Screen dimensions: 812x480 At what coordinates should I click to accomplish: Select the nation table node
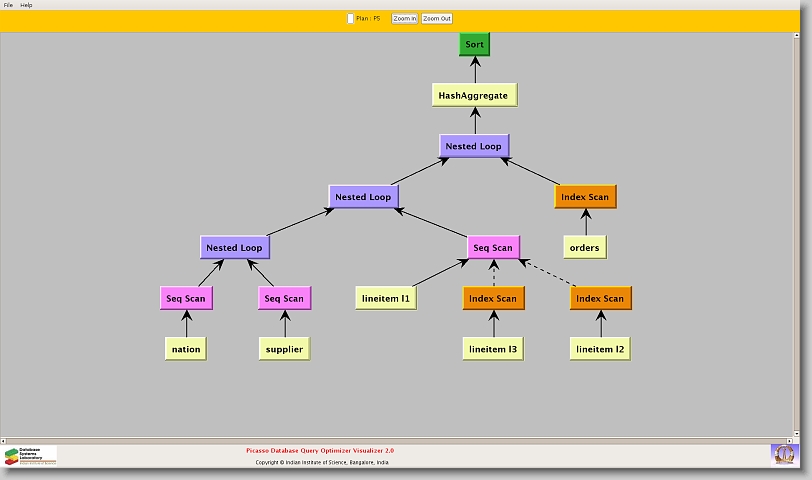click(186, 349)
